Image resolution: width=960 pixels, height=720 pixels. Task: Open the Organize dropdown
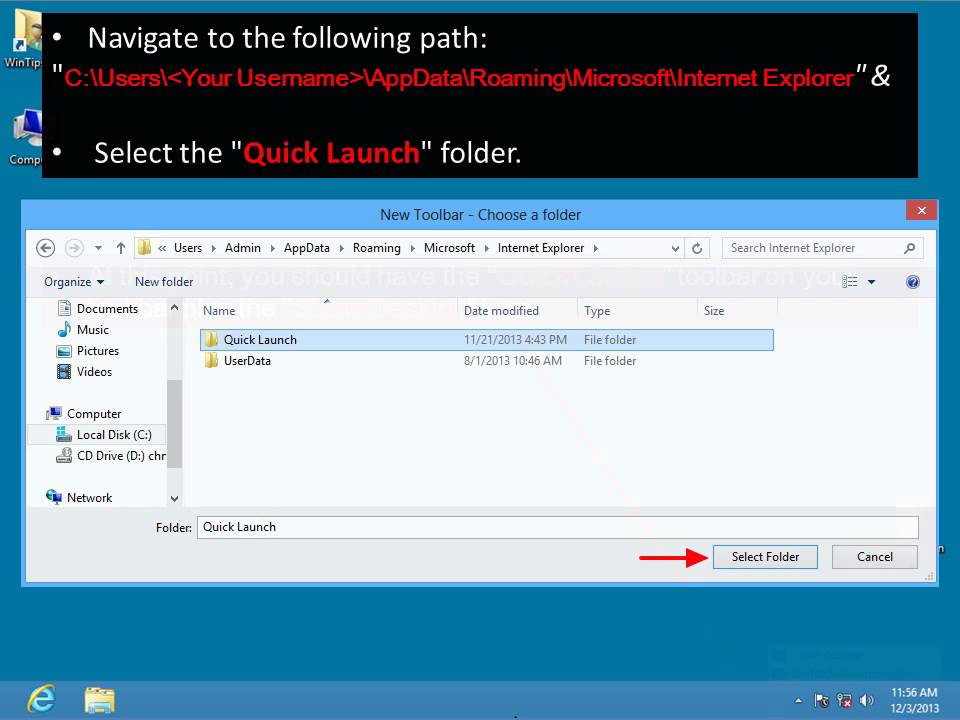(72, 281)
